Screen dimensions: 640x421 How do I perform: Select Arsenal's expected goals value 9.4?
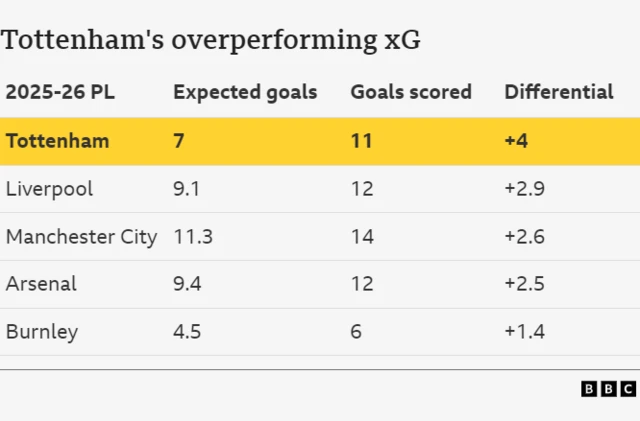[187, 284]
